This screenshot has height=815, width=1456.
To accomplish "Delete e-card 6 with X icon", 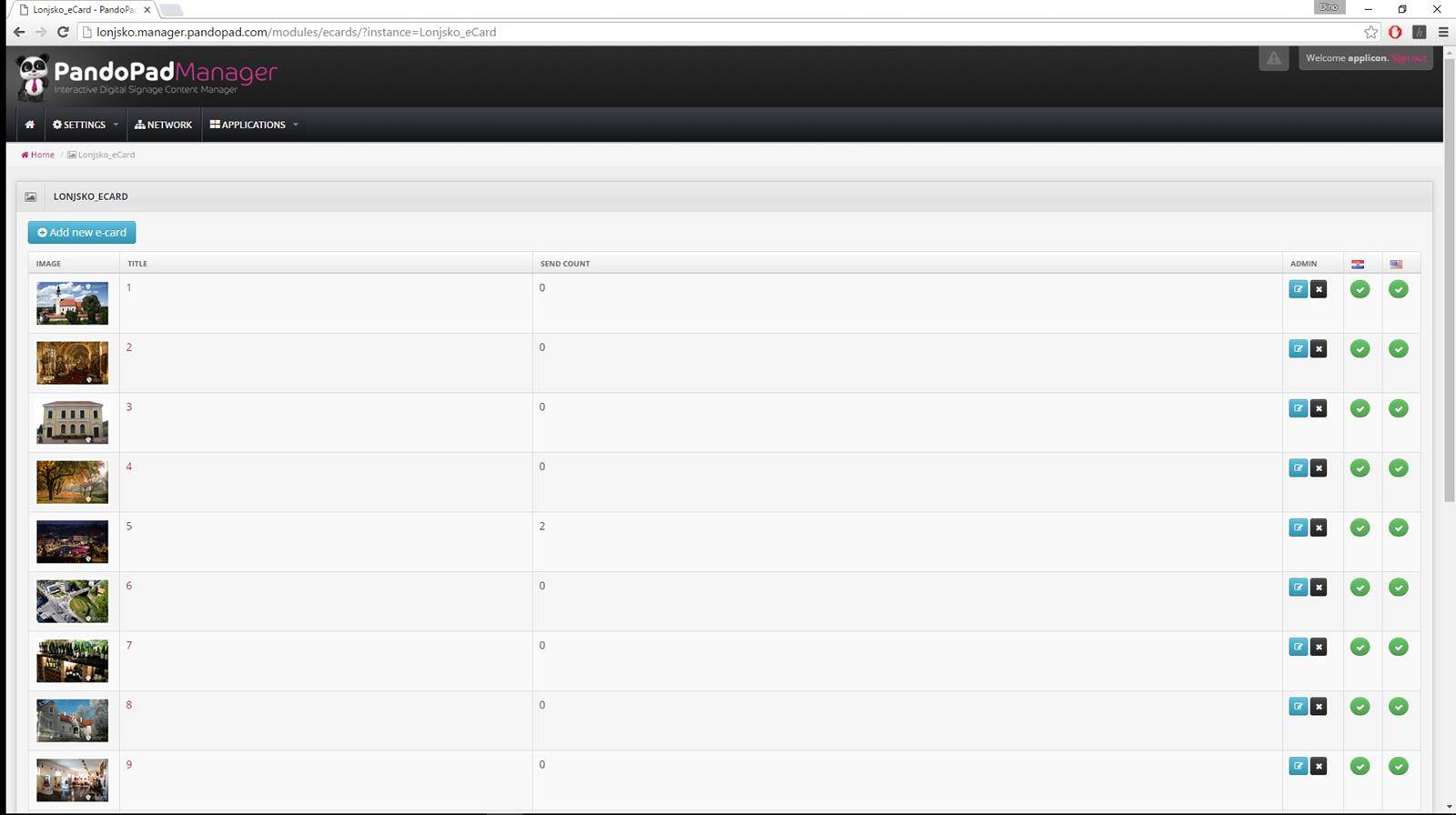I will [x=1319, y=587].
